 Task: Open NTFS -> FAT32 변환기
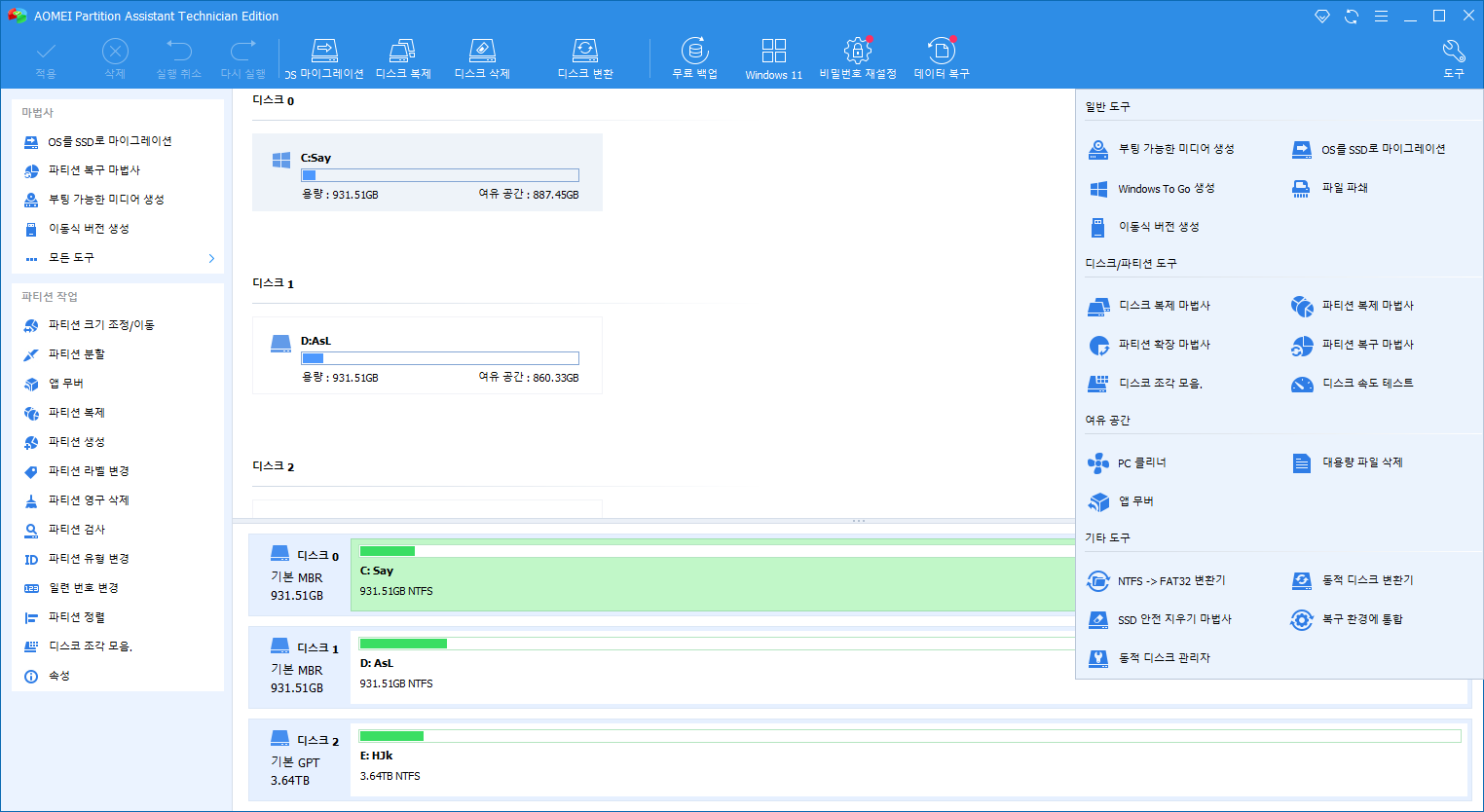coord(1157,581)
